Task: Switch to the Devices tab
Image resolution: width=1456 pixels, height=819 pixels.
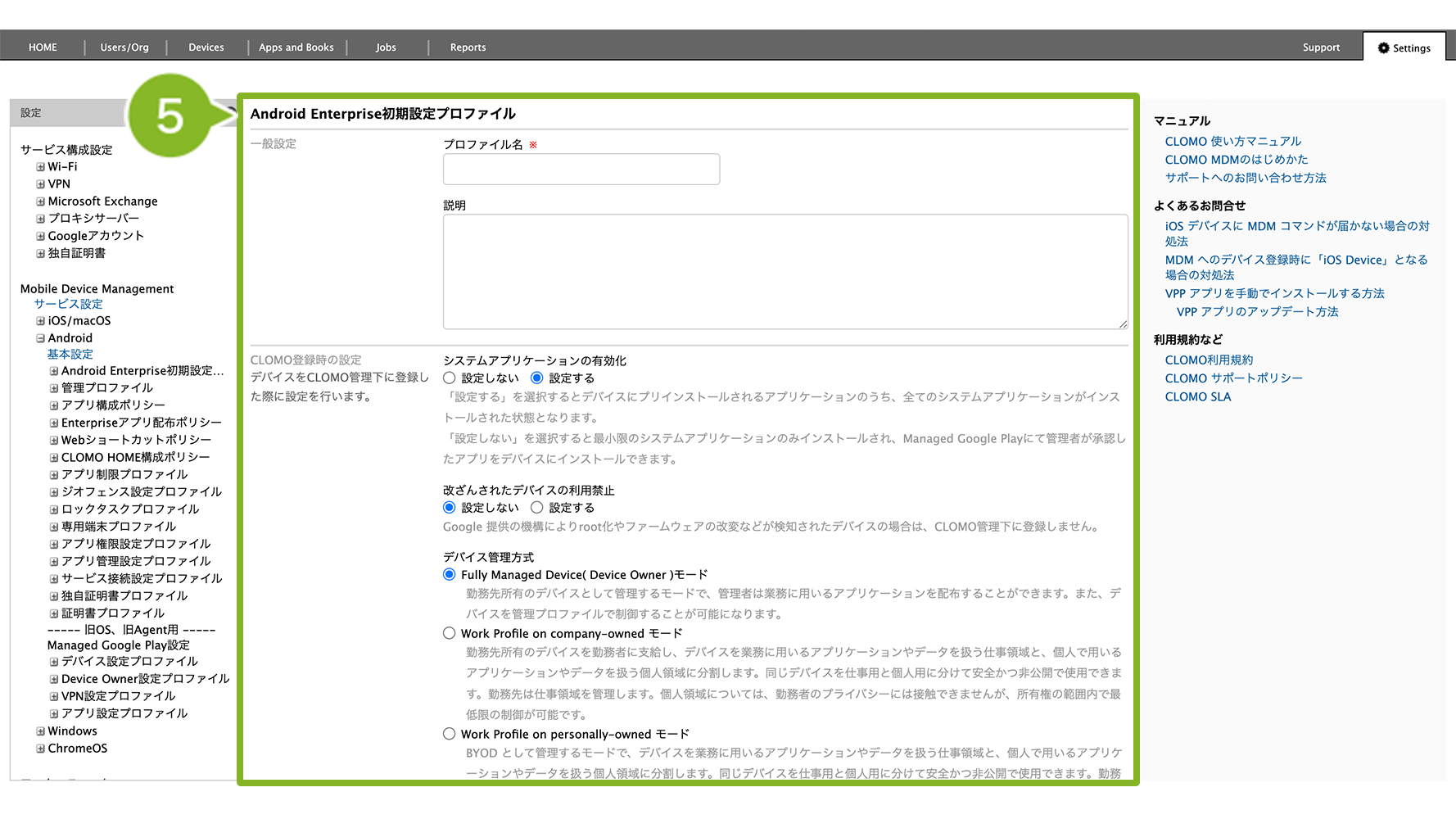Action: (206, 48)
